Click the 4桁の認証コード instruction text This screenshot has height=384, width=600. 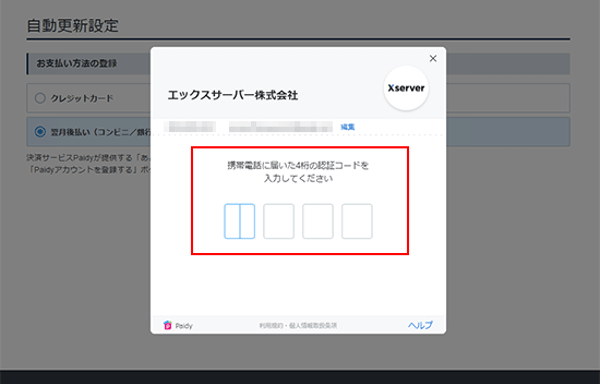tap(298, 172)
